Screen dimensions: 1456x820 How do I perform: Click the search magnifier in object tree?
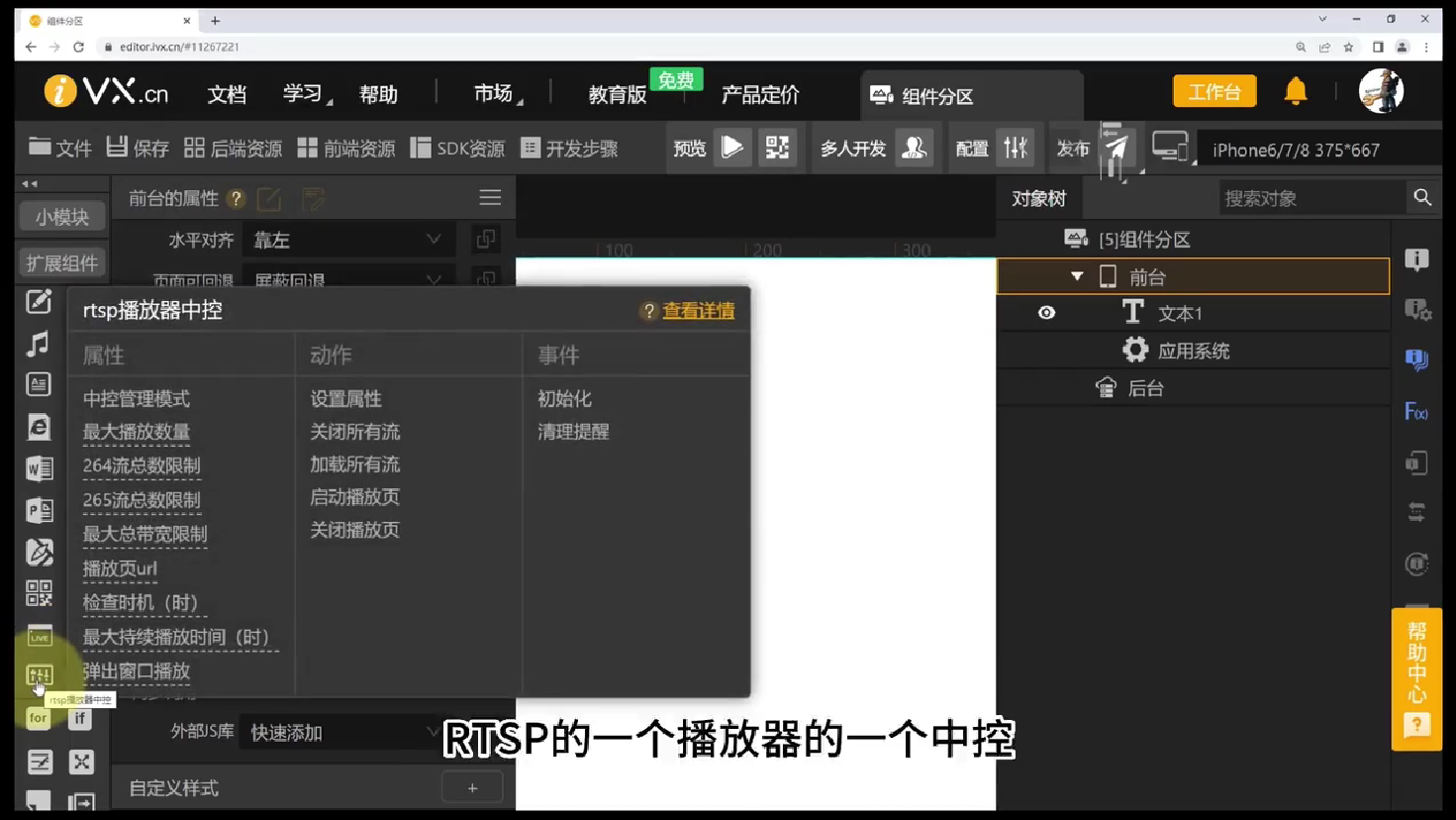tap(1422, 197)
